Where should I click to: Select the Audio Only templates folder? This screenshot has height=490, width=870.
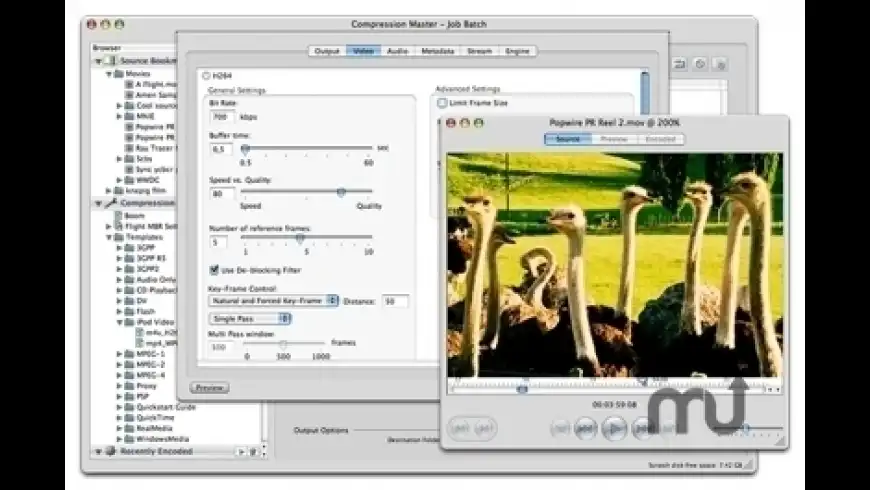coord(150,280)
